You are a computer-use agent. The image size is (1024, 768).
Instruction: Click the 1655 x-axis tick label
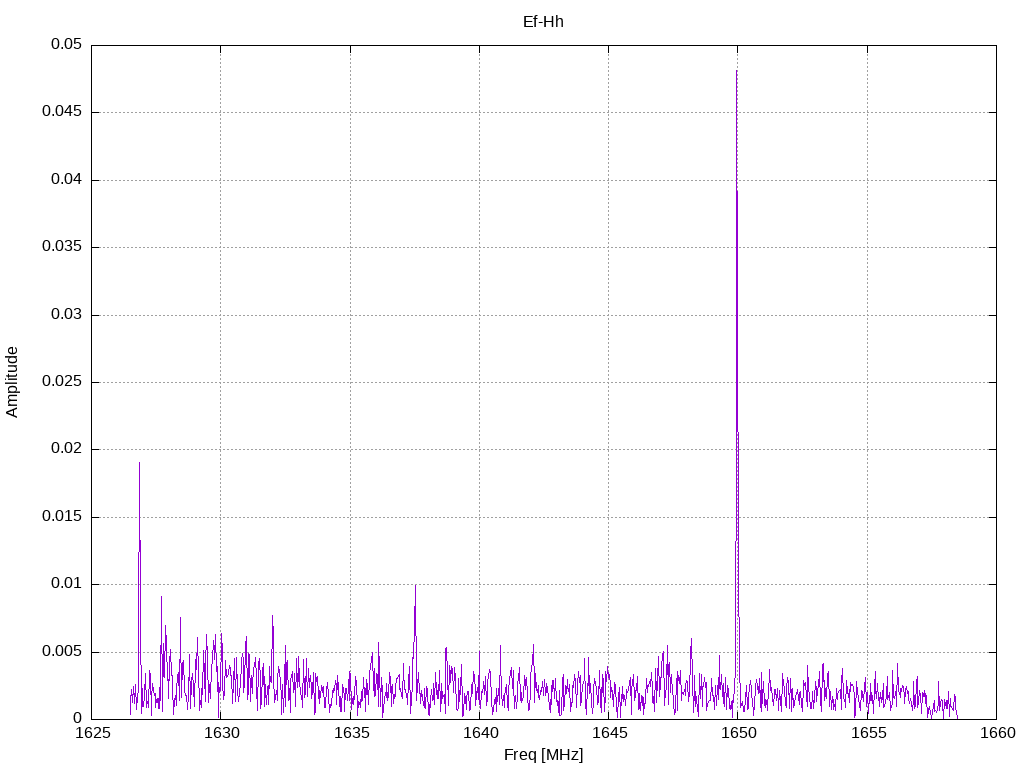click(x=868, y=733)
